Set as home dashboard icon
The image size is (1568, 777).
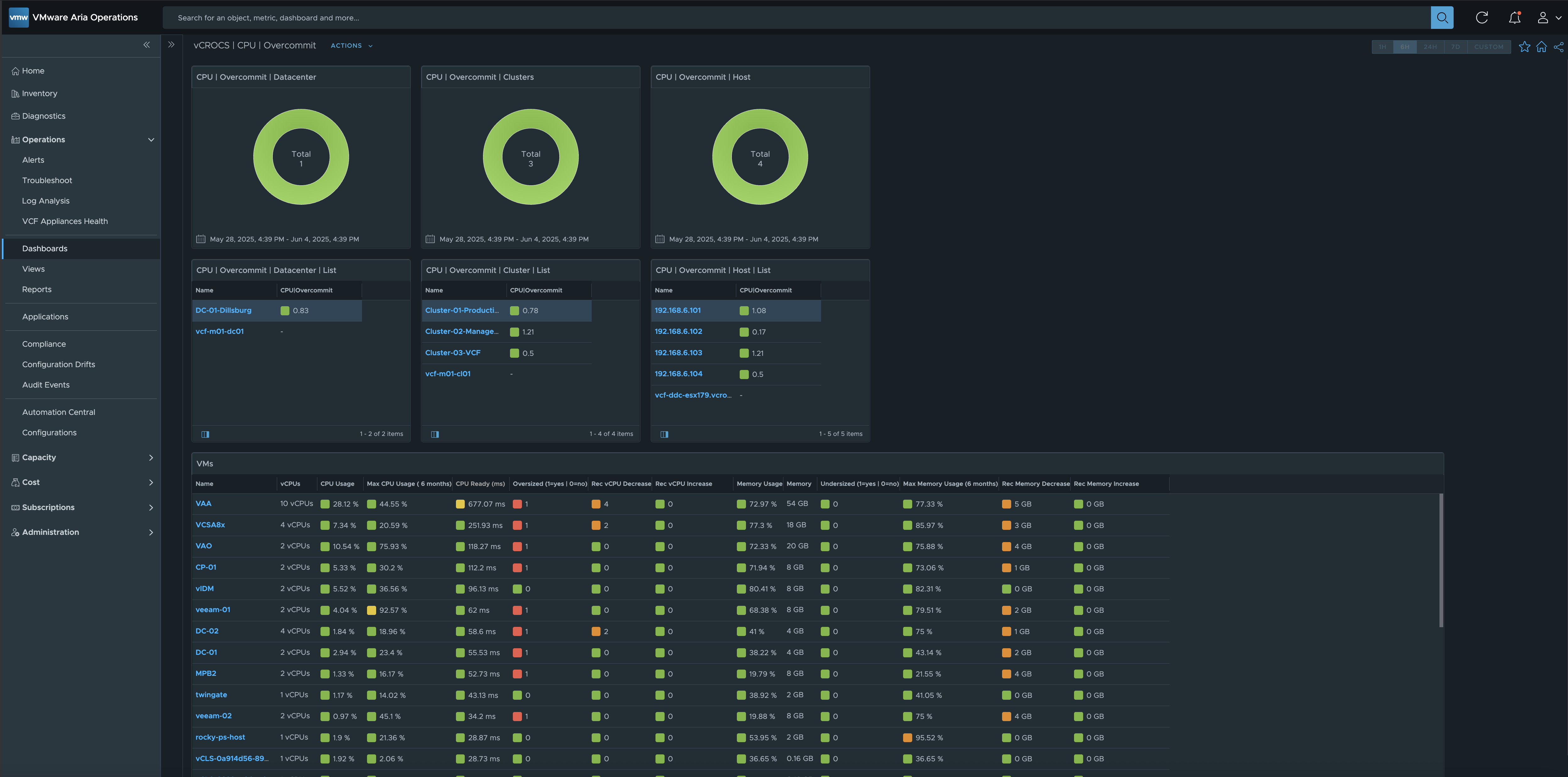click(1541, 47)
